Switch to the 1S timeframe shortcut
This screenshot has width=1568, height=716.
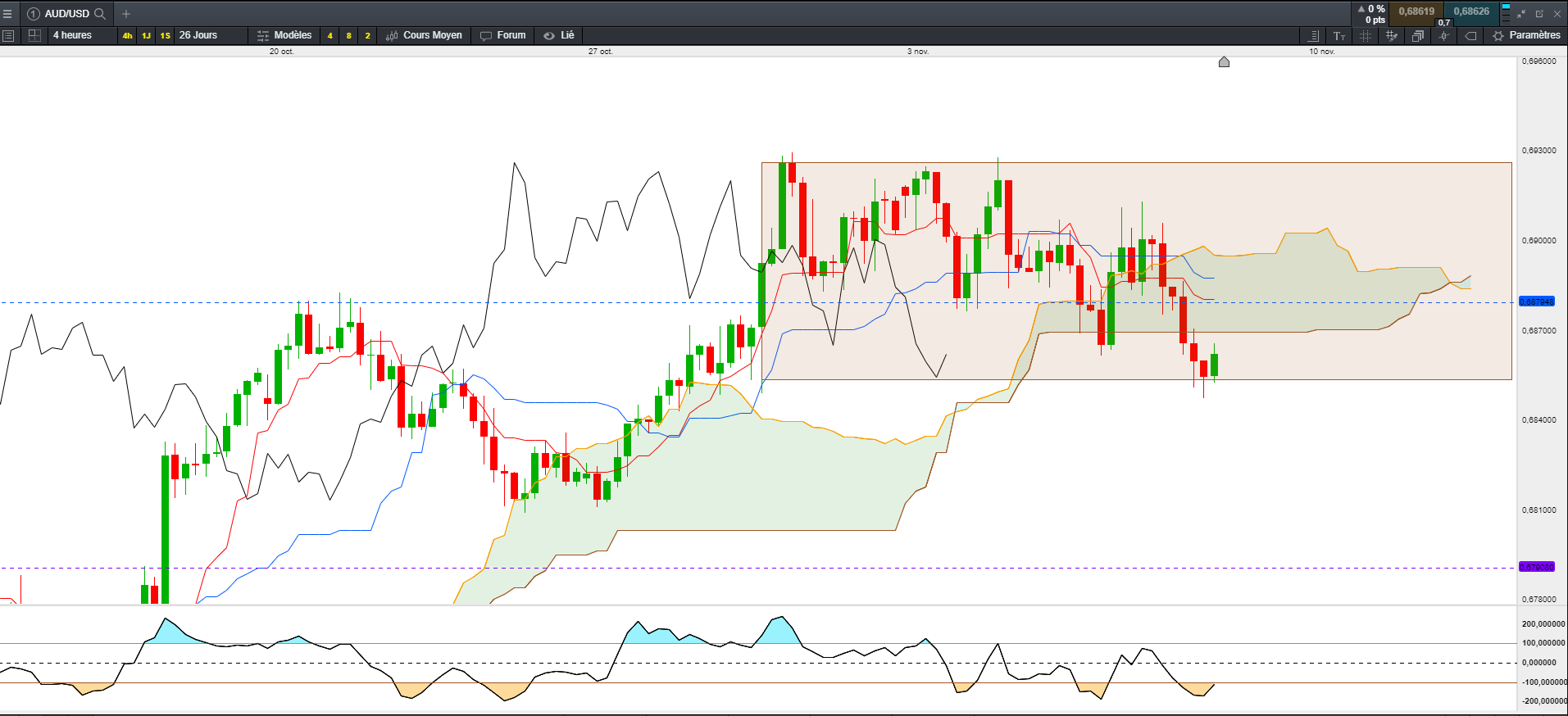click(166, 35)
